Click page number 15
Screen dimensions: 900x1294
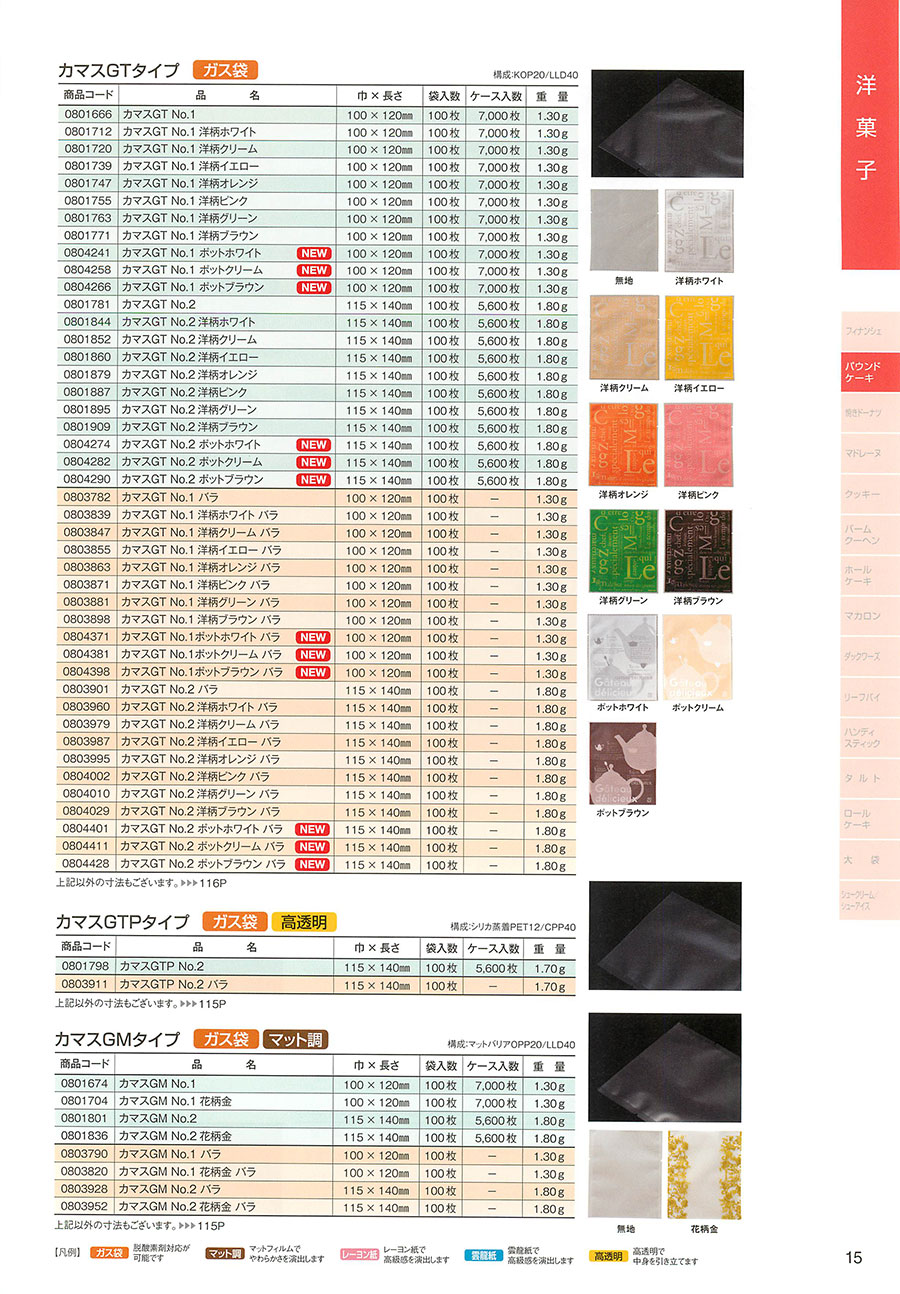point(853,1258)
